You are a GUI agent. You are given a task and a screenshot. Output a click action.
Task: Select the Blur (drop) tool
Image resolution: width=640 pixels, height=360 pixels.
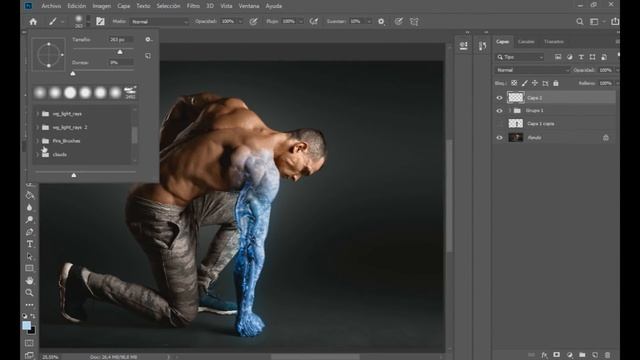[x=29, y=208]
